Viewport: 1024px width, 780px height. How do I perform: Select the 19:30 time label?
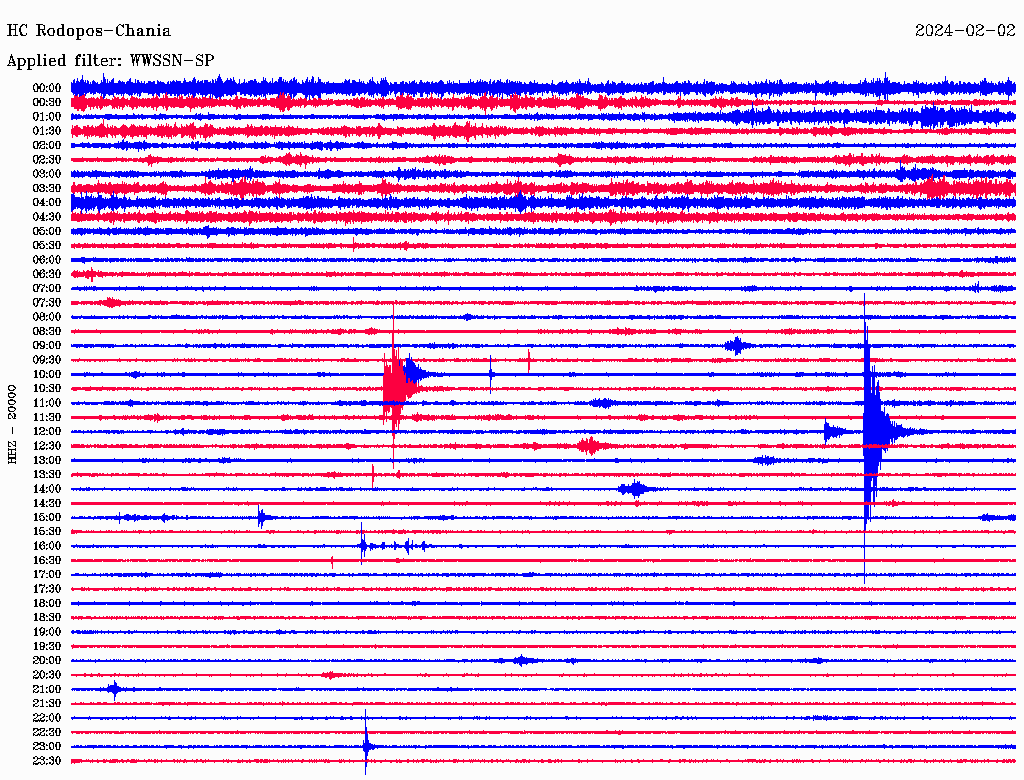pos(47,646)
